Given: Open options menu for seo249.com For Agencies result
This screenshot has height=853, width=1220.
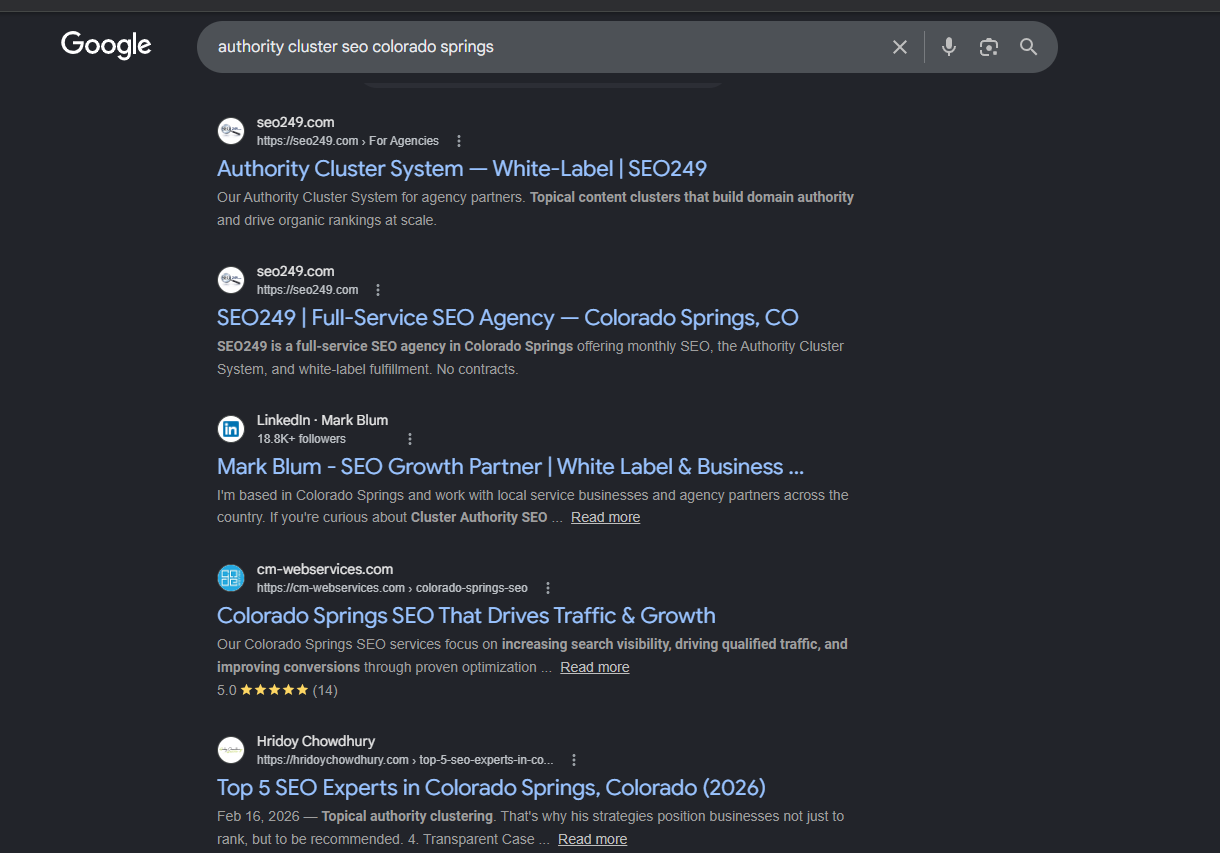Looking at the screenshot, I should coord(459,141).
